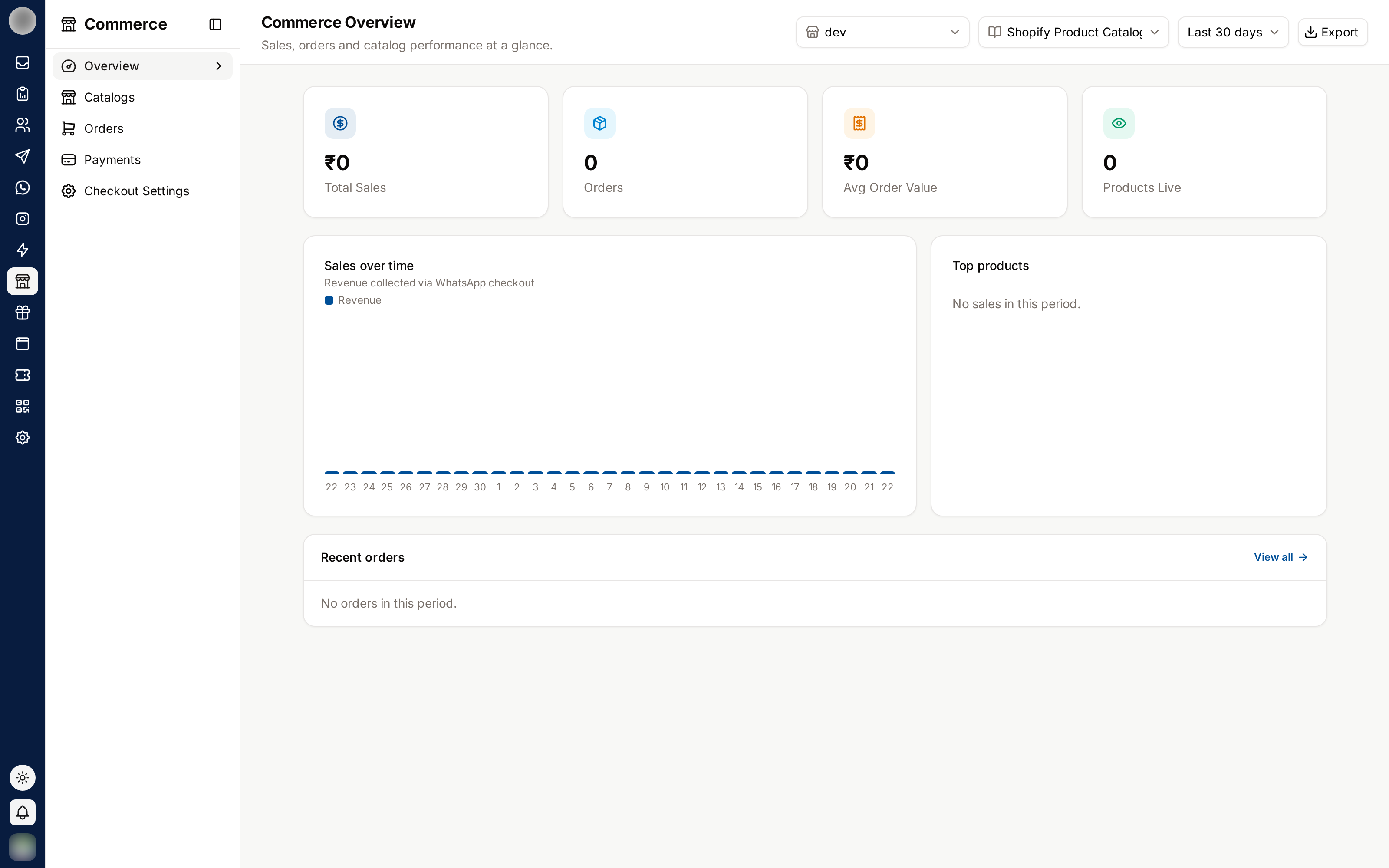
Task: Open the notifications bell icon
Action: click(23, 812)
